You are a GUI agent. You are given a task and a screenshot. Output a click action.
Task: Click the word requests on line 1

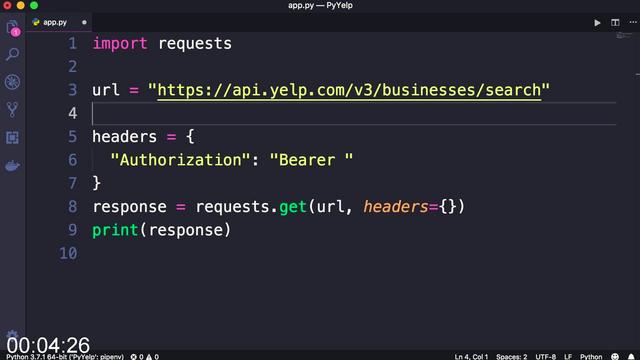point(195,44)
